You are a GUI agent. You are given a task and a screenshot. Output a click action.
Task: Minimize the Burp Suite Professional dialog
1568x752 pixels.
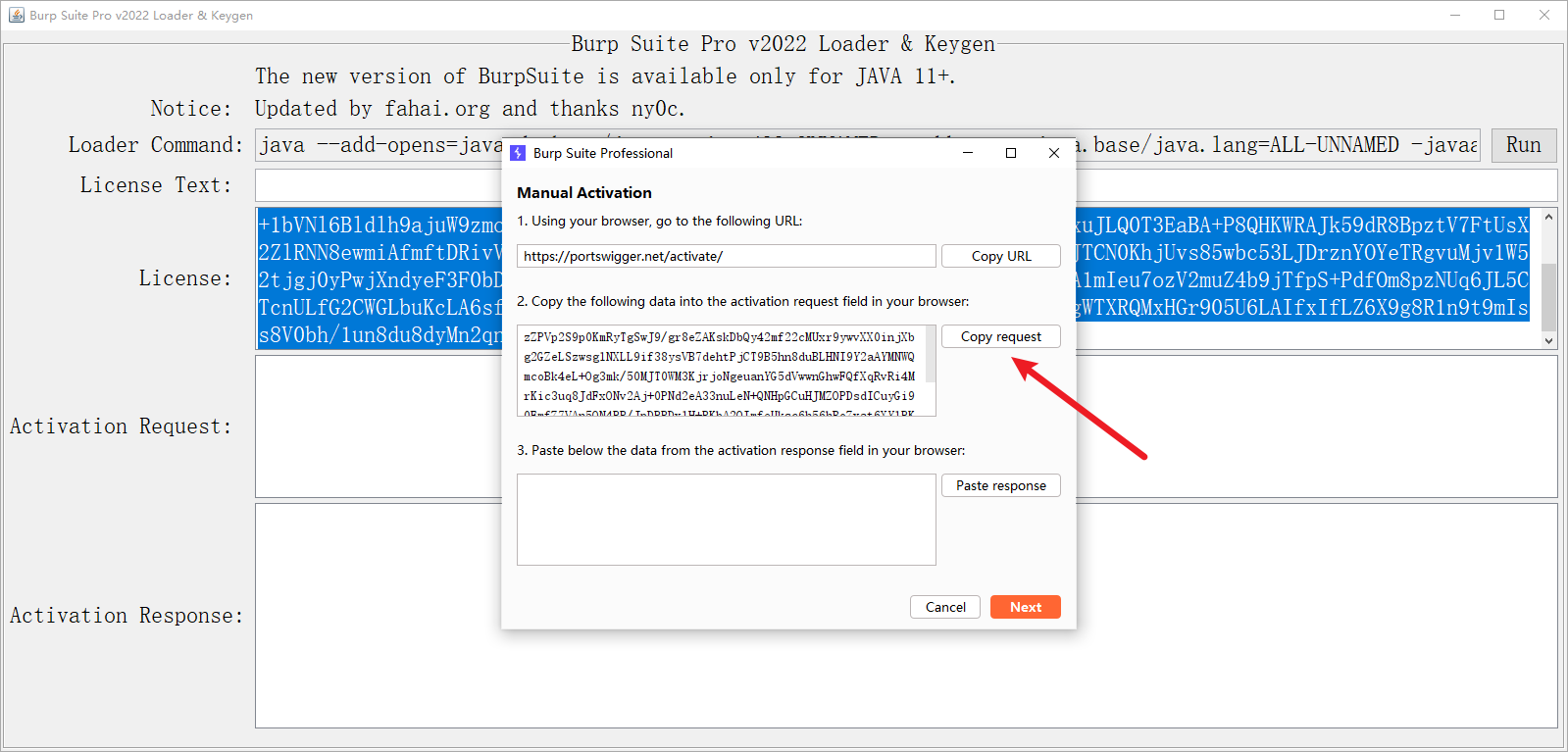tap(968, 153)
